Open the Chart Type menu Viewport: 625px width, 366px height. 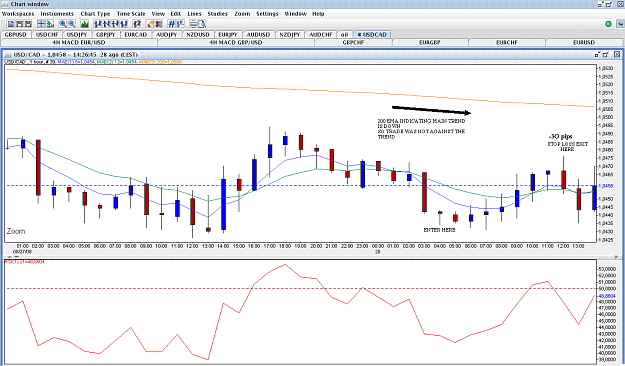(95, 14)
